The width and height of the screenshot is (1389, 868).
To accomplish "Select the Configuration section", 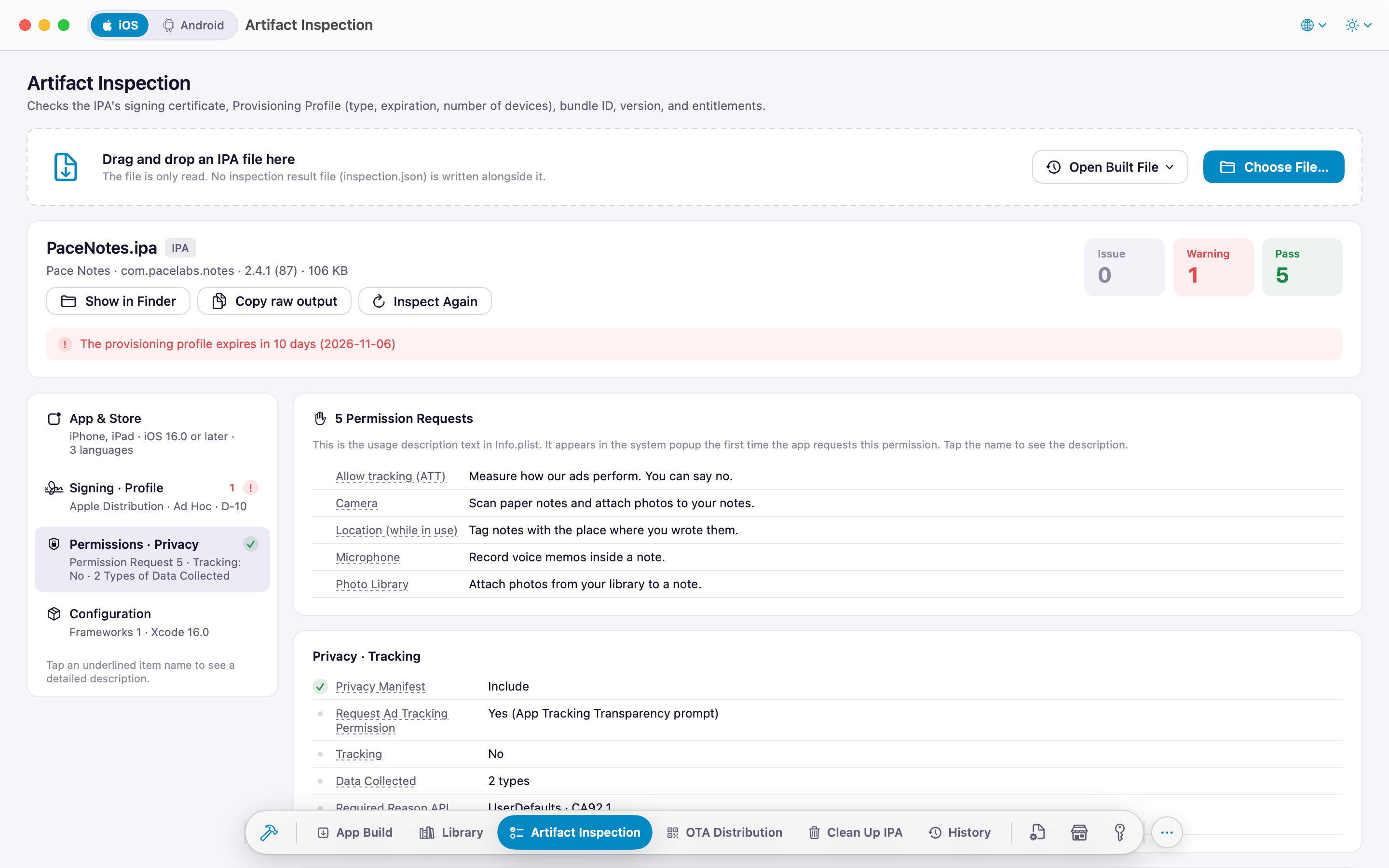I will click(x=152, y=622).
